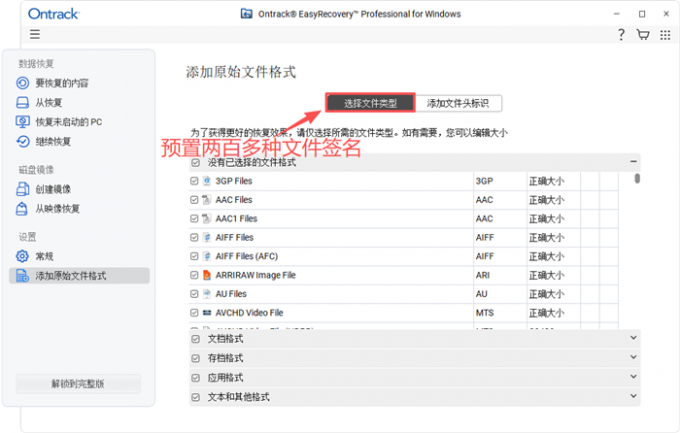The width and height of the screenshot is (680, 433).
Task: Click the 3GP extension cell
Action: click(484, 181)
